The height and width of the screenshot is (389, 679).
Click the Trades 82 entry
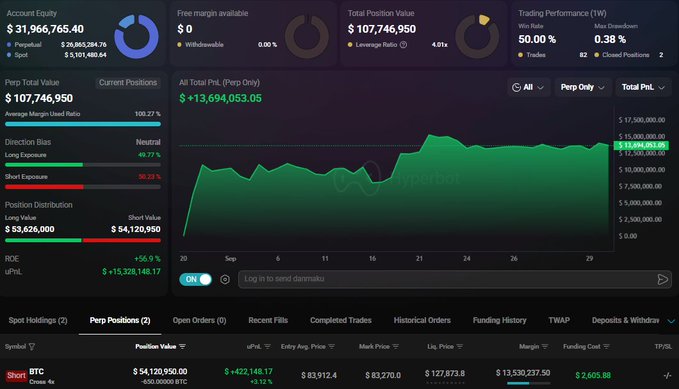pos(553,55)
